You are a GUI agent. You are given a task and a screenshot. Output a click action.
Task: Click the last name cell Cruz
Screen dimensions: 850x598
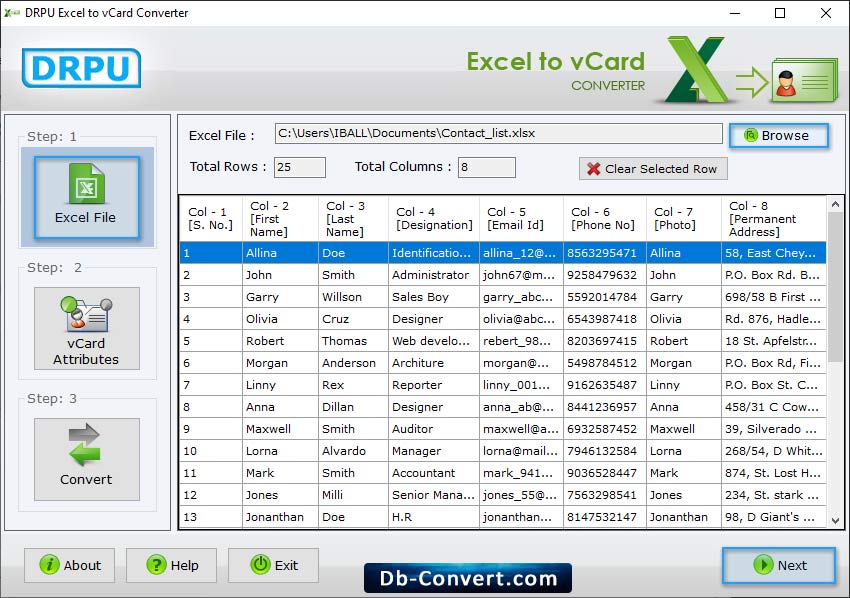pos(353,319)
